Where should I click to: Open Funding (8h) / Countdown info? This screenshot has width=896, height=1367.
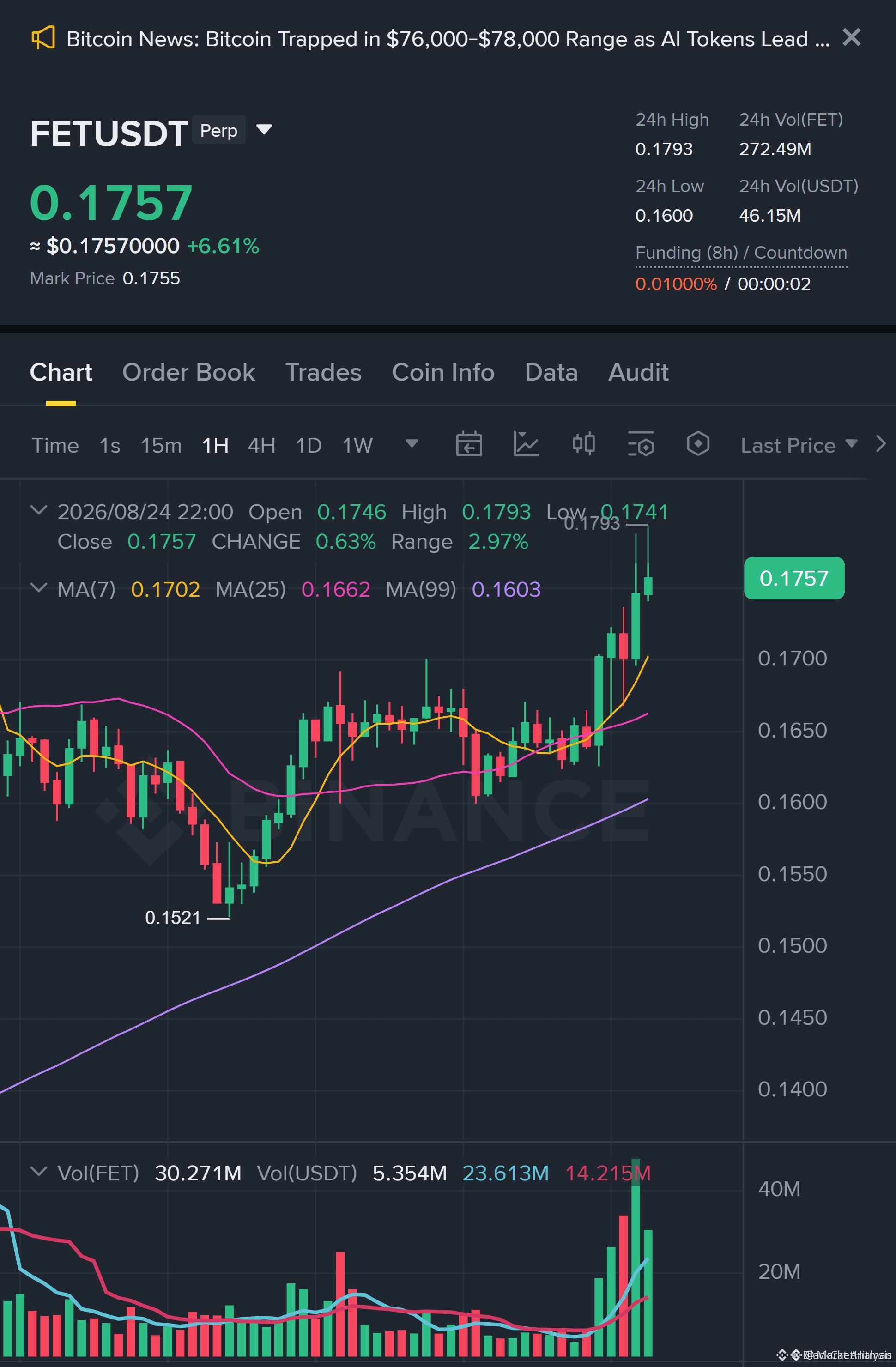point(741,253)
